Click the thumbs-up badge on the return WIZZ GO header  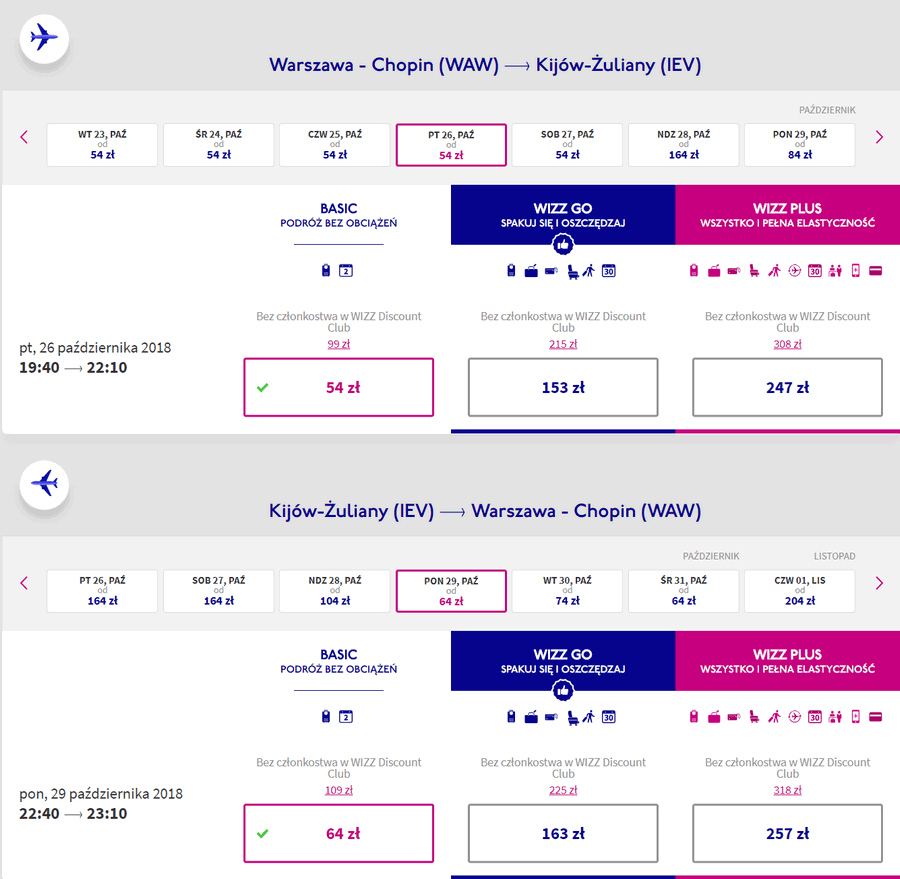click(x=563, y=690)
